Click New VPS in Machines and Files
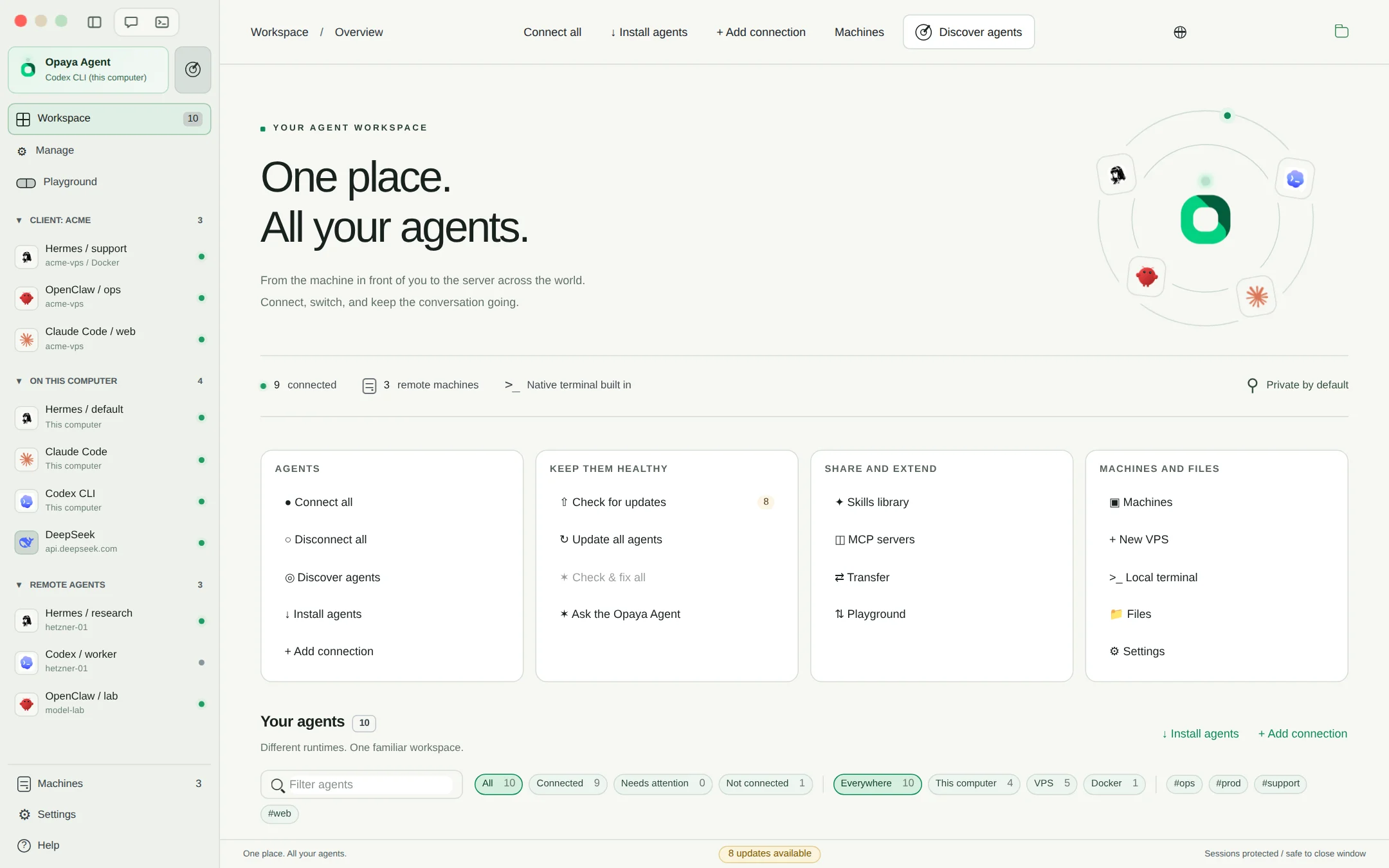Screen dimensions: 1389x868 [x=1216, y=539]
